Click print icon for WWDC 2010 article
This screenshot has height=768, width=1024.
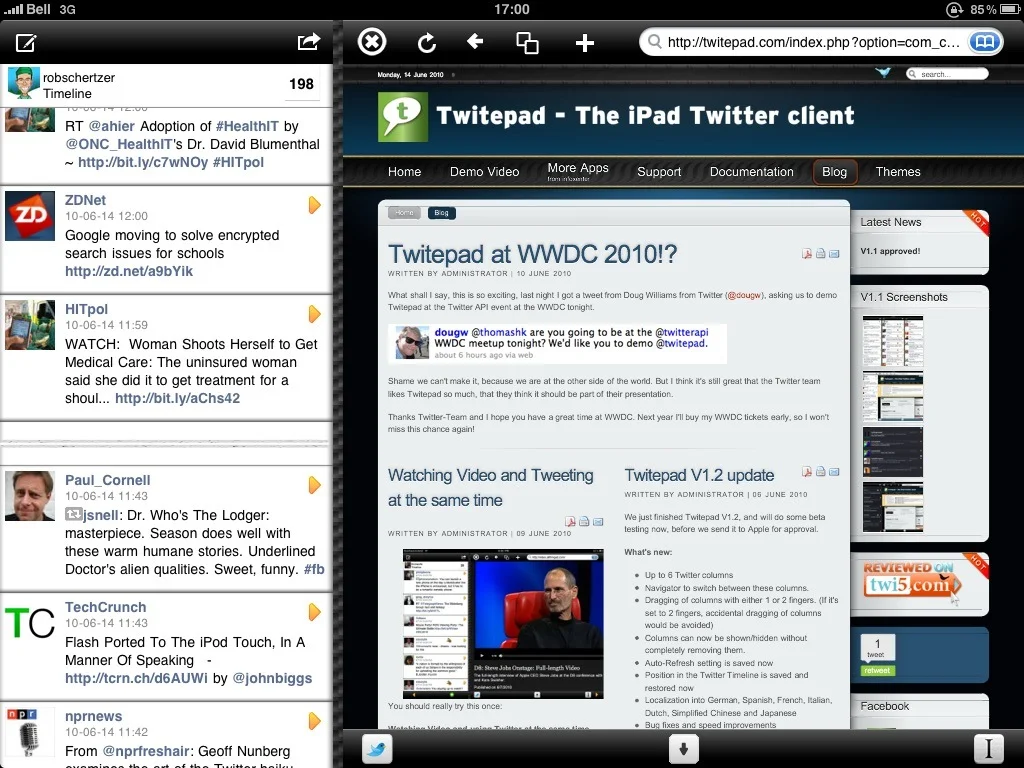821,253
